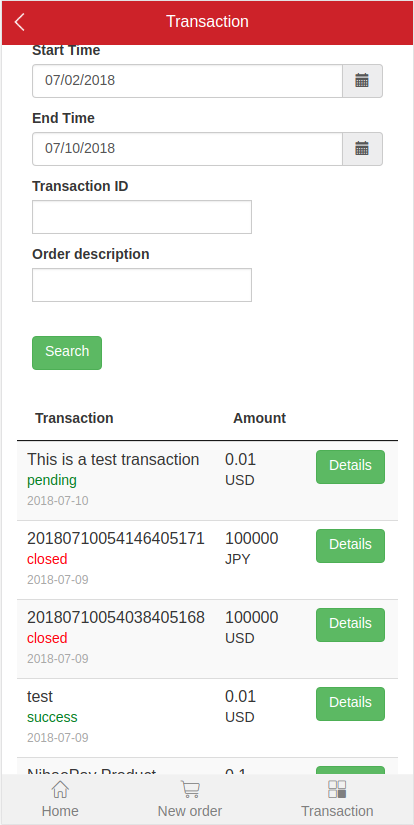
Task: Click the Start Time date field
Action: click(x=187, y=81)
